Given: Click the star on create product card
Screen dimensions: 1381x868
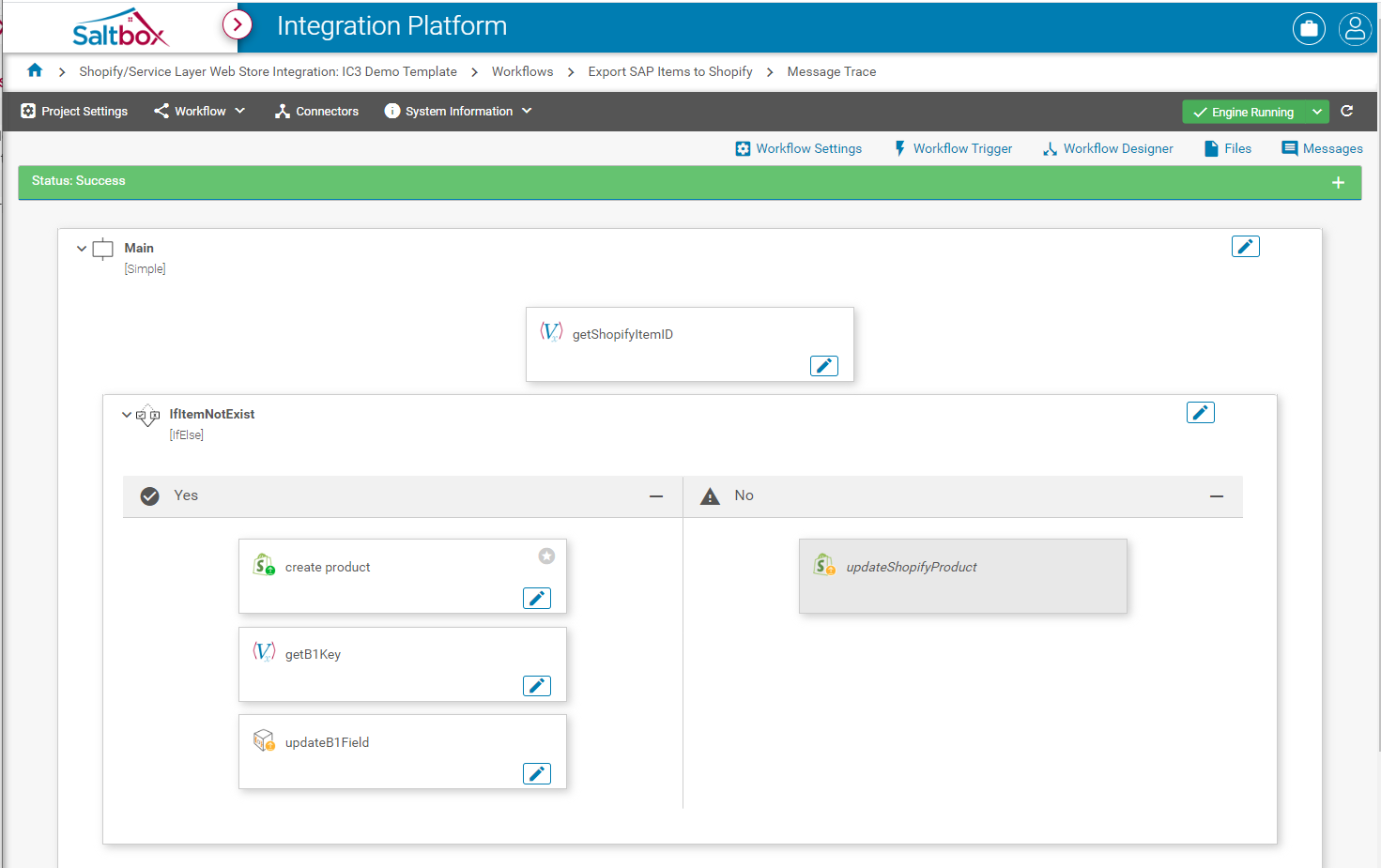Looking at the screenshot, I should pyautogui.click(x=546, y=556).
